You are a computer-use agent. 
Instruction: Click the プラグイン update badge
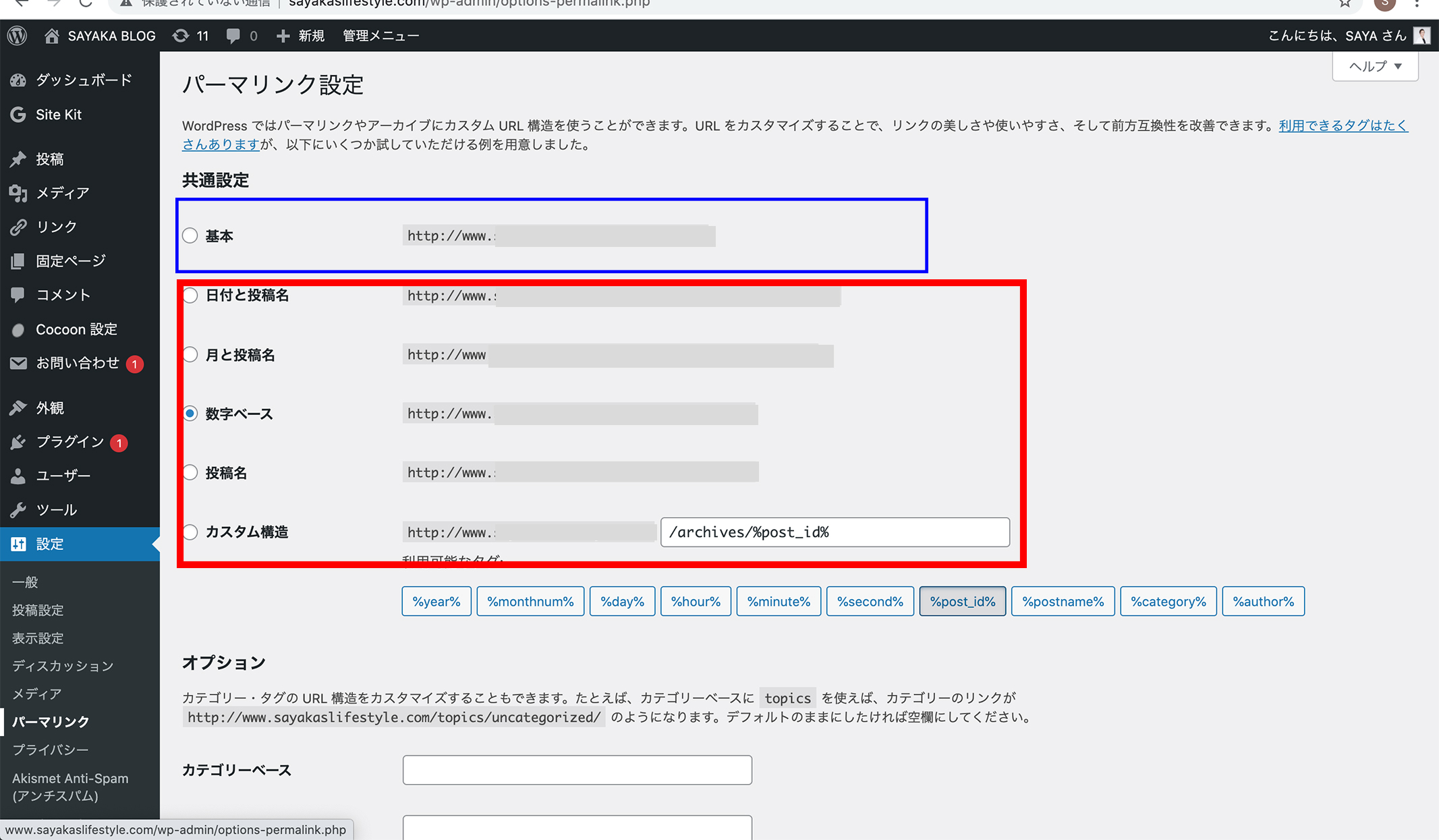pyautogui.click(x=119, y=443)
